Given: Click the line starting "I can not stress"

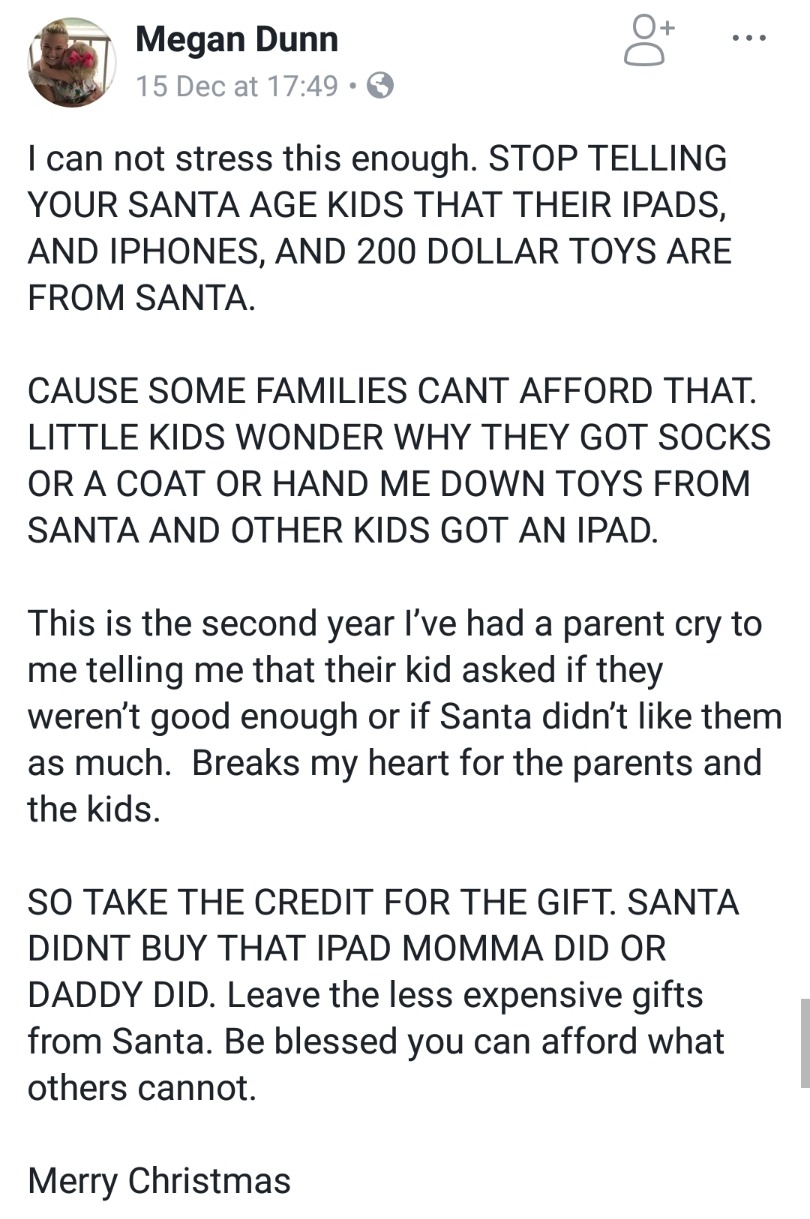Looking at the screenshot, I should click(x=377, y=158).
